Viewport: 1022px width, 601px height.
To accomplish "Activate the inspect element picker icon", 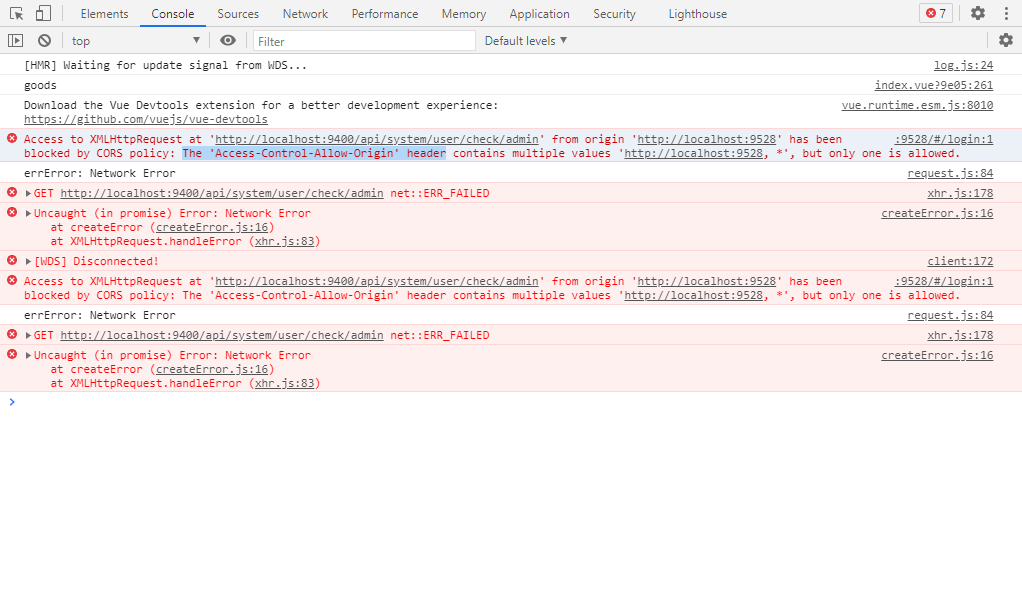I will pos(16,14).
